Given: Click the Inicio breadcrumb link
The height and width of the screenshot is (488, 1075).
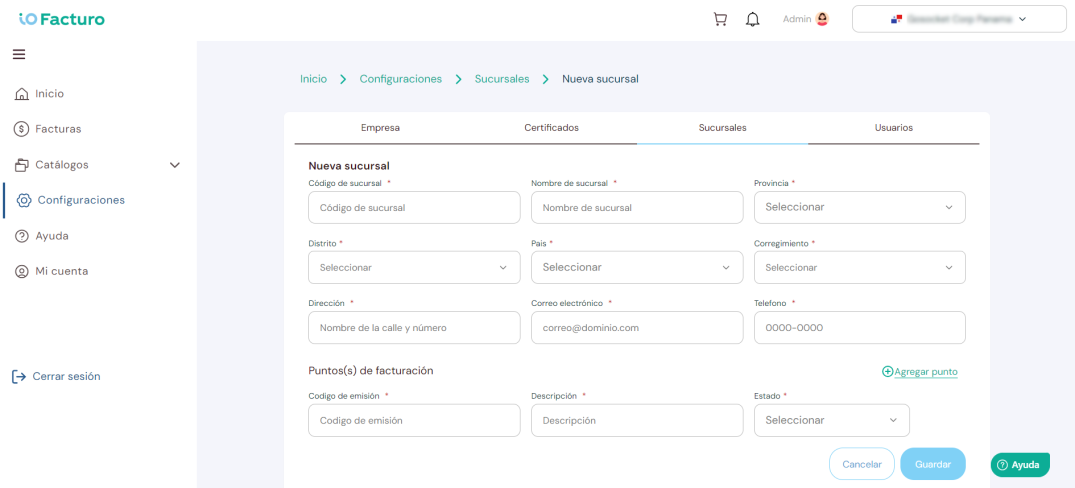Looking at the screenshot, I should click(x=313, y=79).
